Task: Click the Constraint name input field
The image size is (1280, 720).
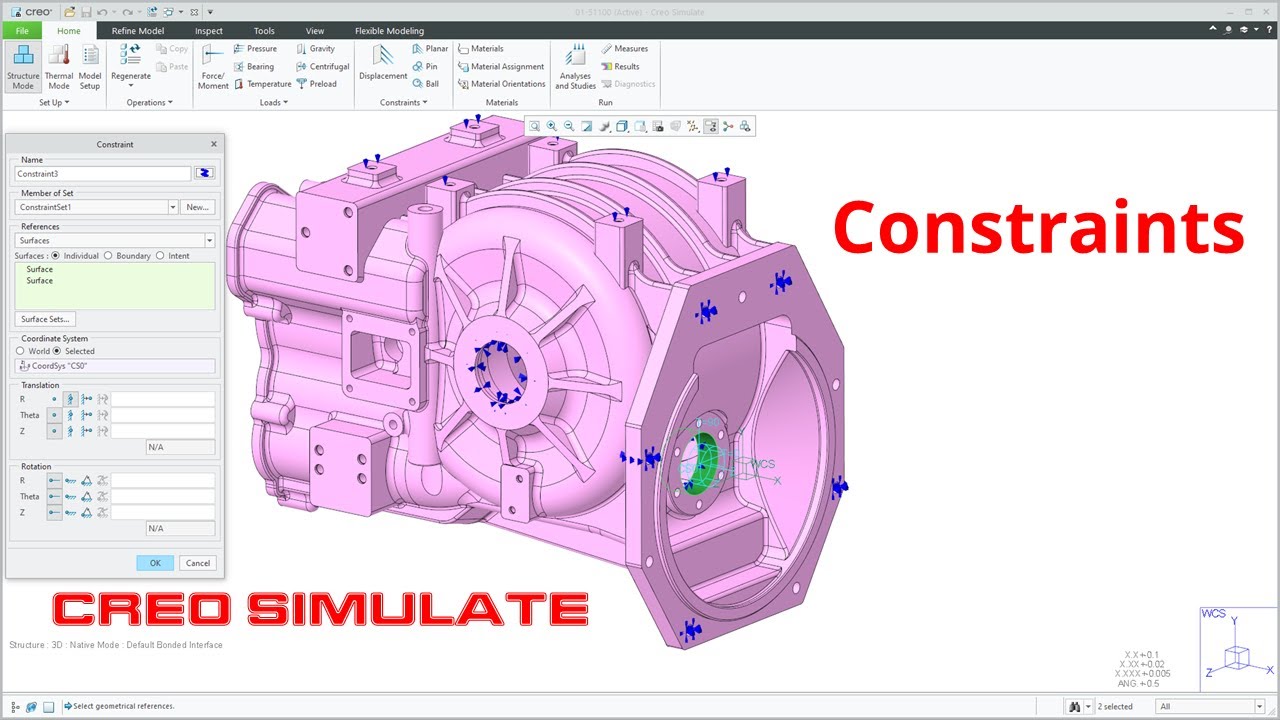Action: click(103, 173)
